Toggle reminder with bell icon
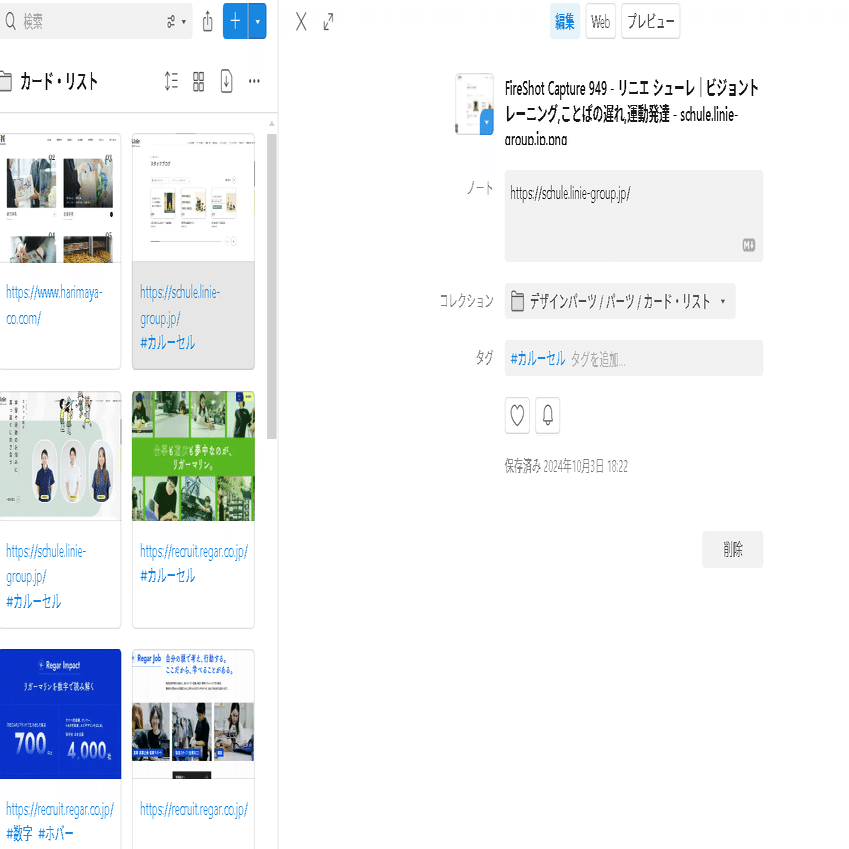Viewport: 849px width, 849px height. 547,415
